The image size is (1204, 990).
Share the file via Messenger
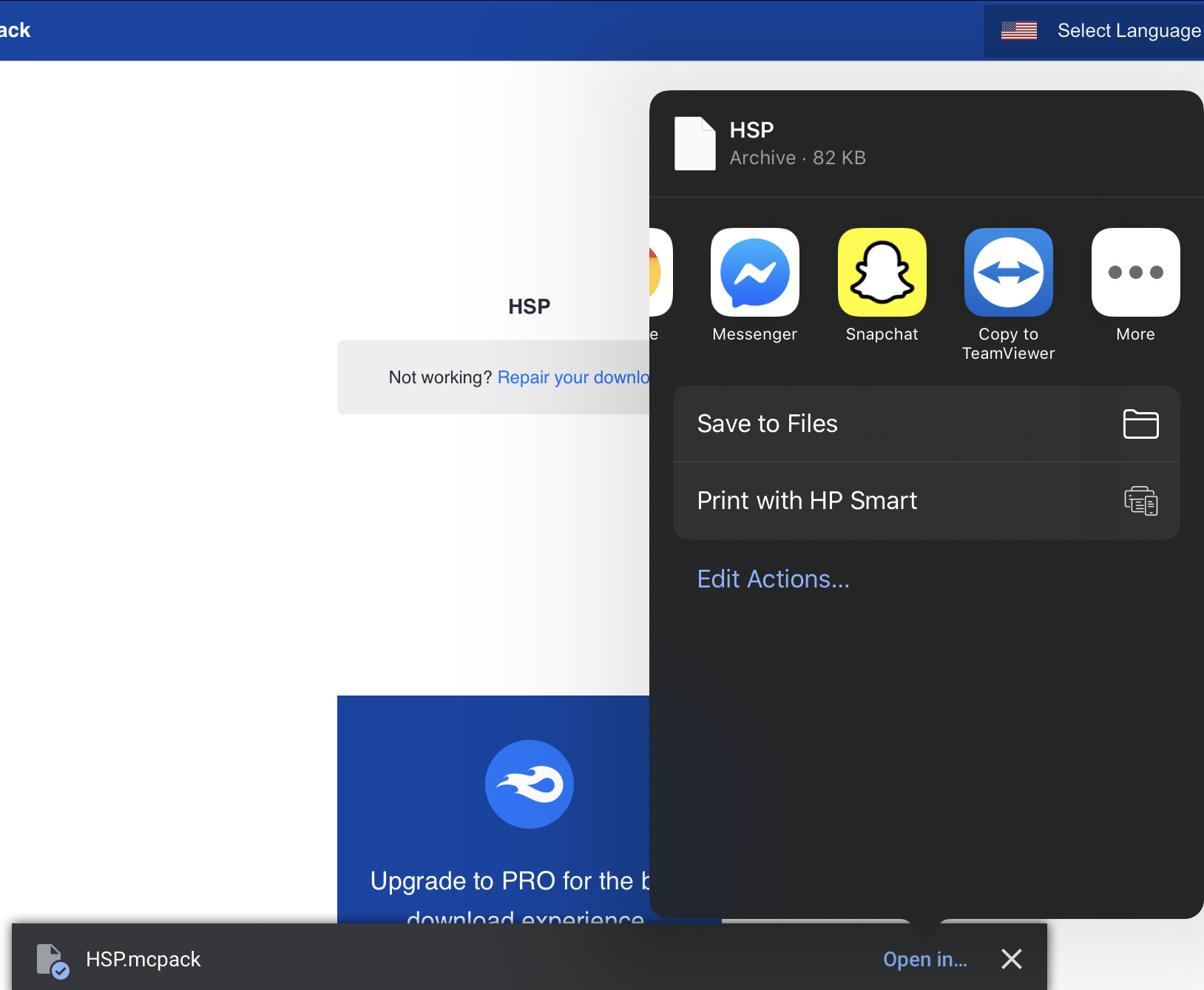[x=754, y=272]
